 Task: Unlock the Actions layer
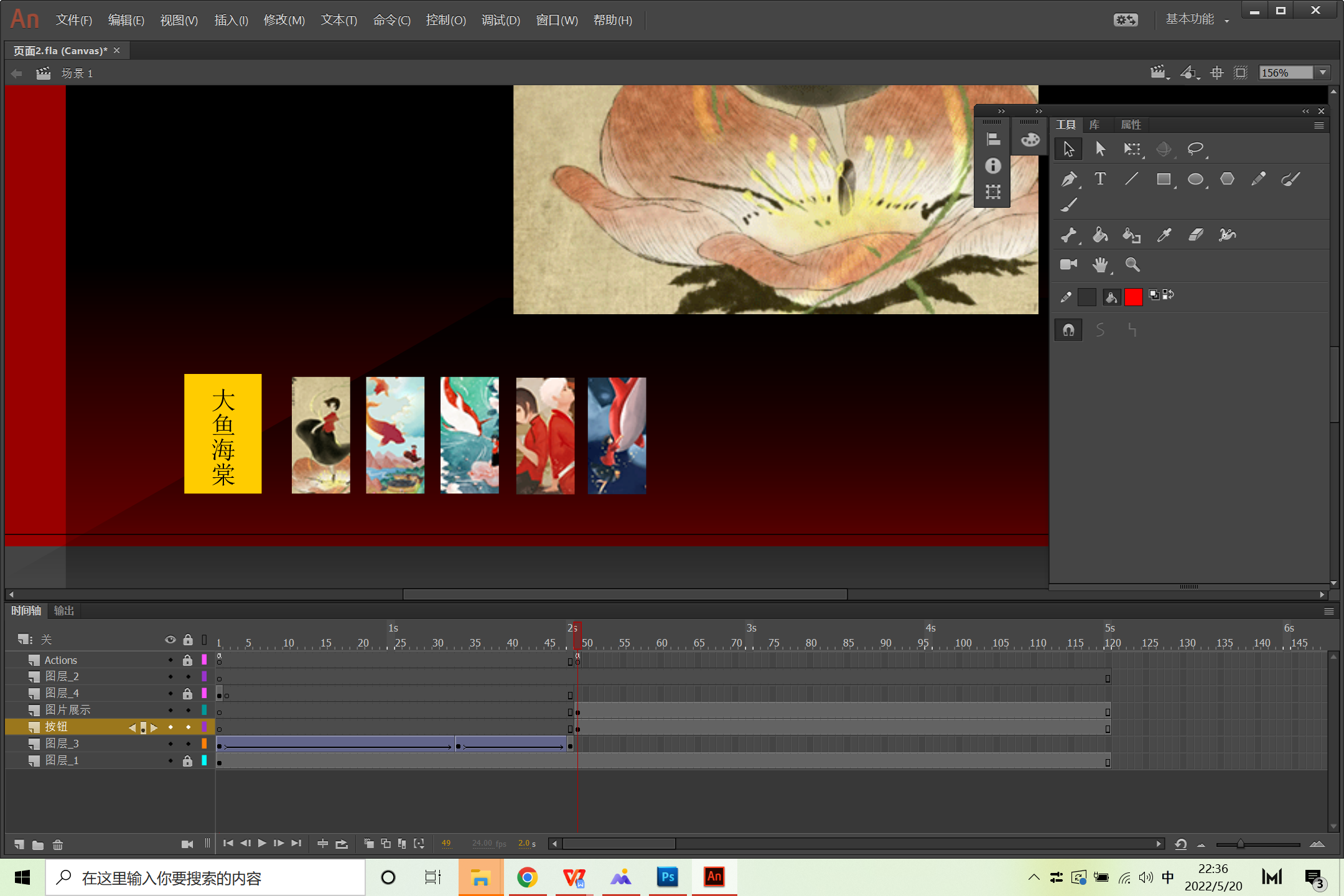click(x=187, y=660)
